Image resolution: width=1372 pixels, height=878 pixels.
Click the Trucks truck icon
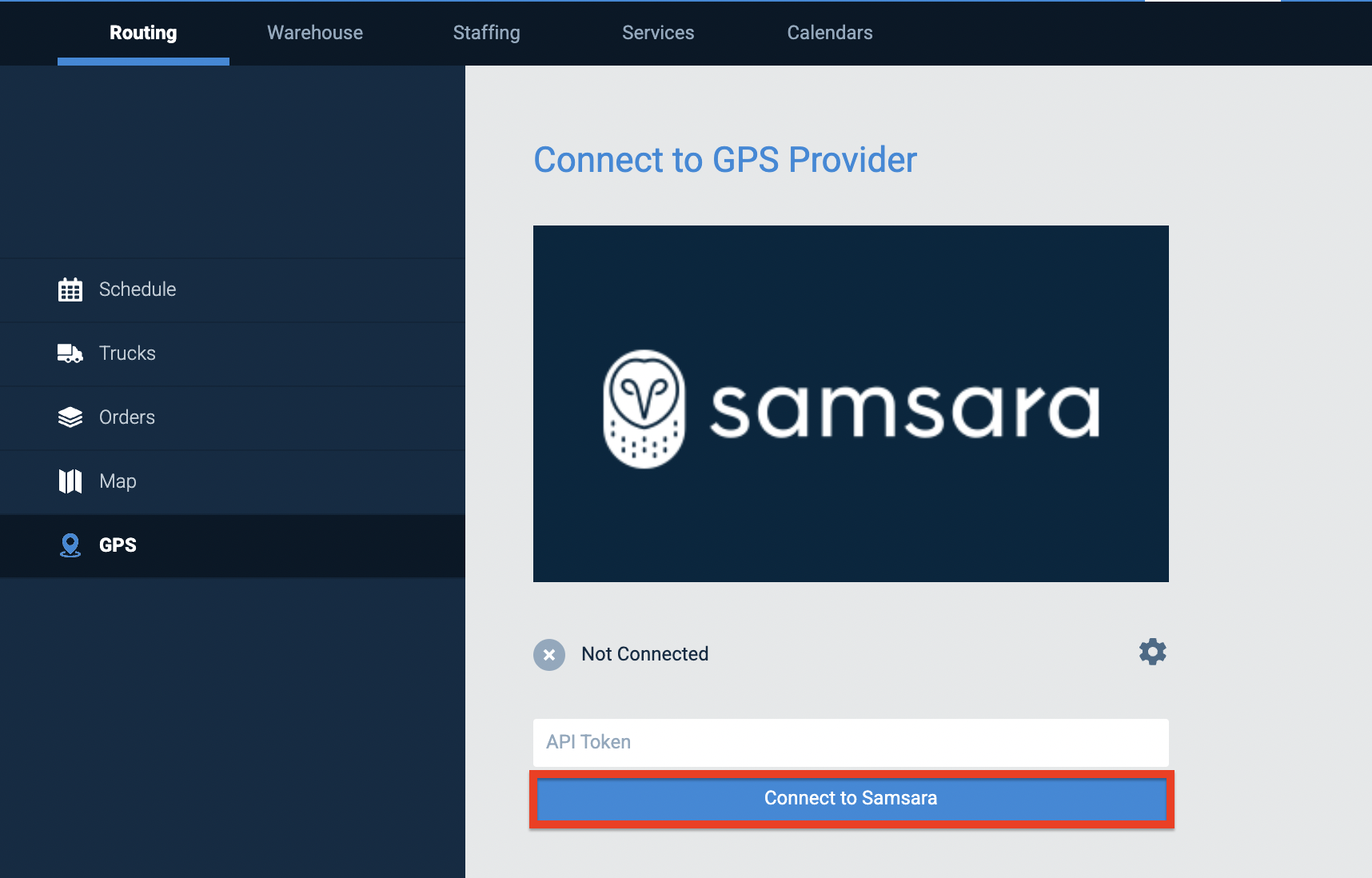point(70,353)
